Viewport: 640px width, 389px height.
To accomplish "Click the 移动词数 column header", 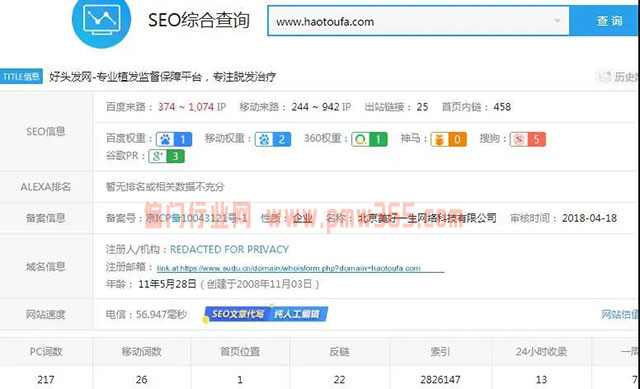I will pyautogui.click(x=142, y=351).
